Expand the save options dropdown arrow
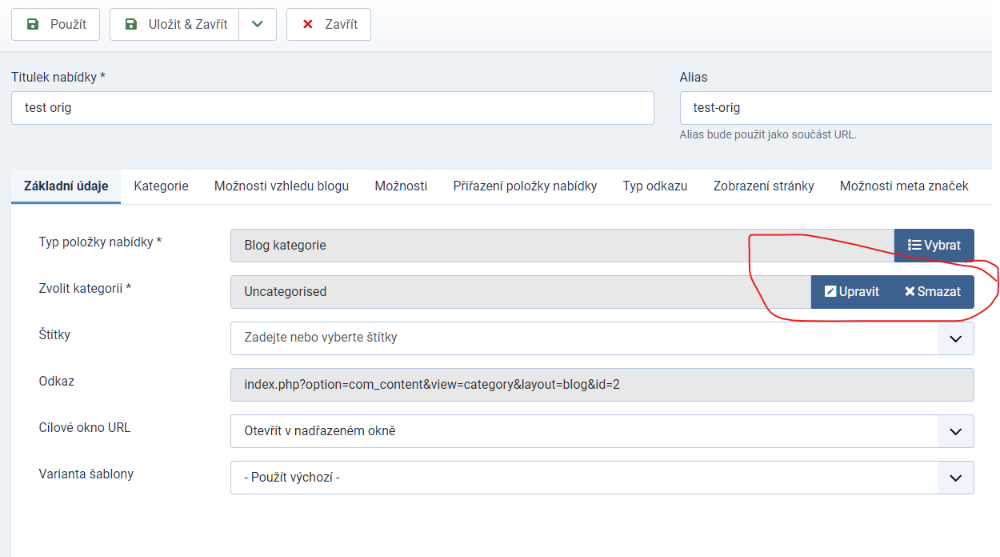The image size is (1000, 557). pos(257,24)
